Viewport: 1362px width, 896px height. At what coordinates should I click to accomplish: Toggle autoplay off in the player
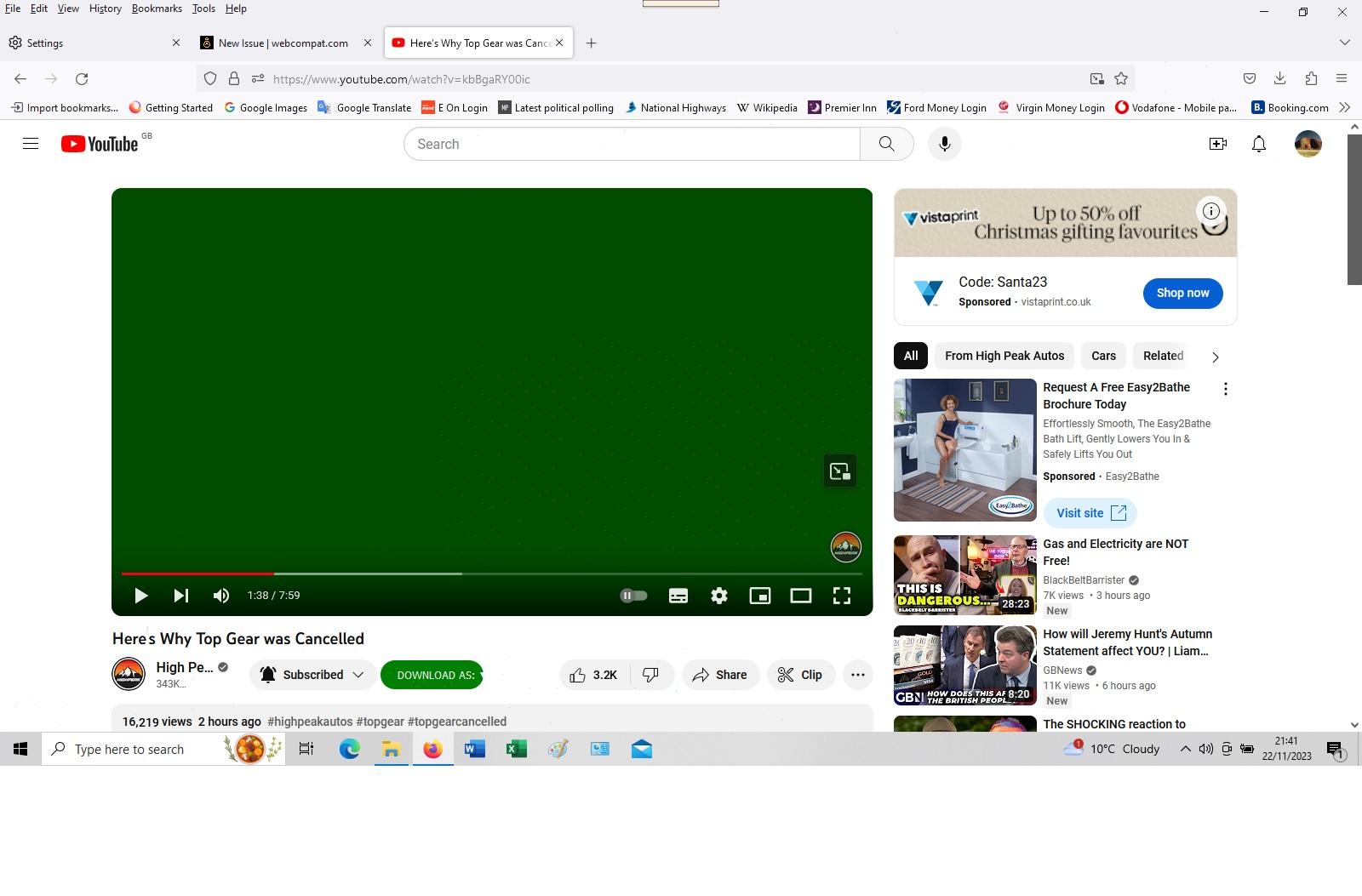coord(633,596)
